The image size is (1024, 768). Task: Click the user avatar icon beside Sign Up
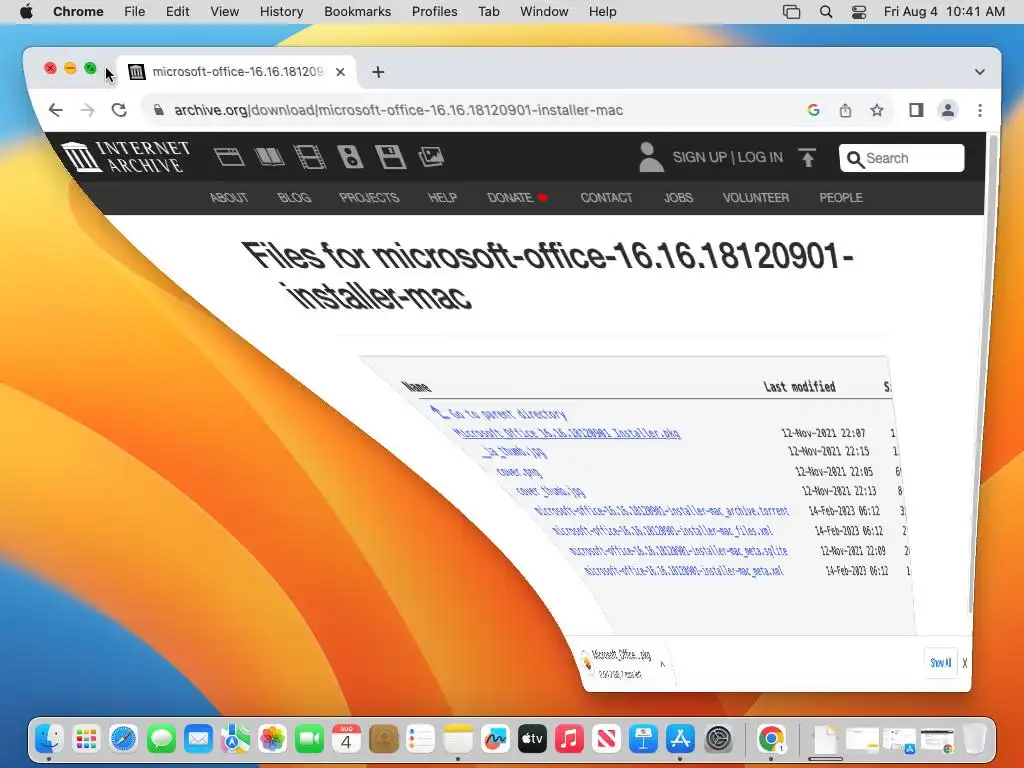tap(650, 157)
